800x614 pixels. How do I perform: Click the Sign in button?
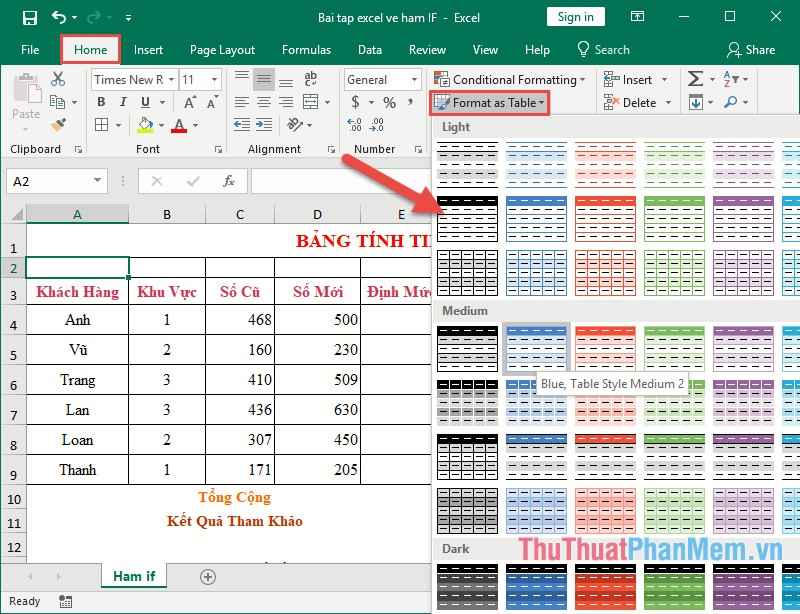click(x=576, y=17)
